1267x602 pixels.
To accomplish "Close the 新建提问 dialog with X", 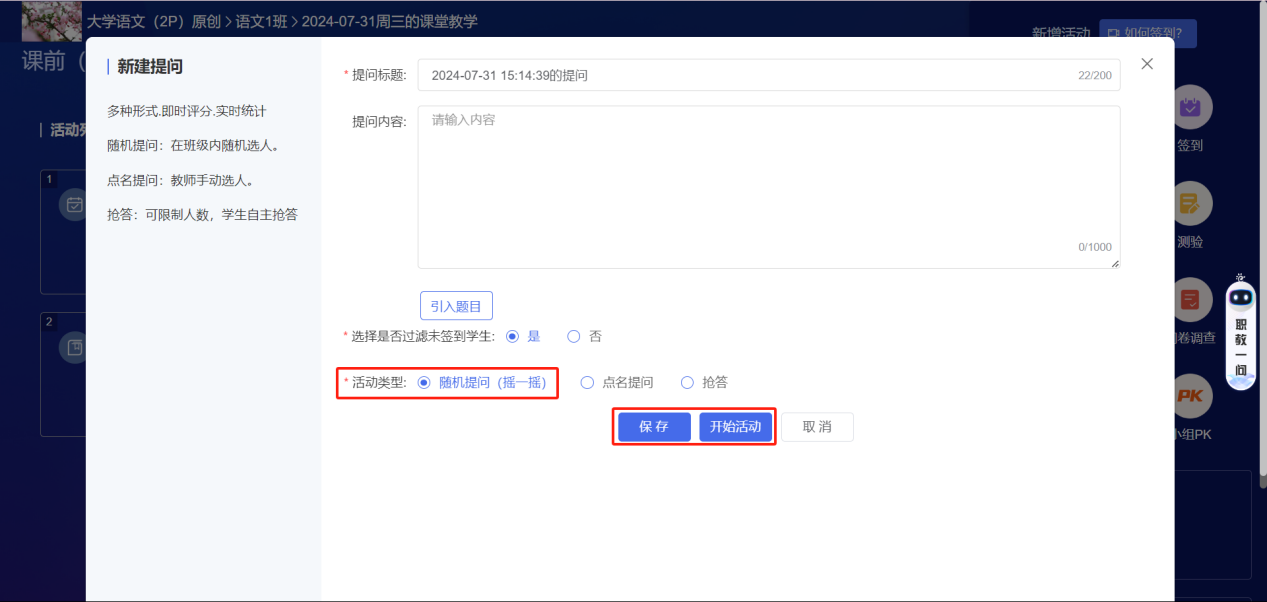I will [x=1146, y=63].
